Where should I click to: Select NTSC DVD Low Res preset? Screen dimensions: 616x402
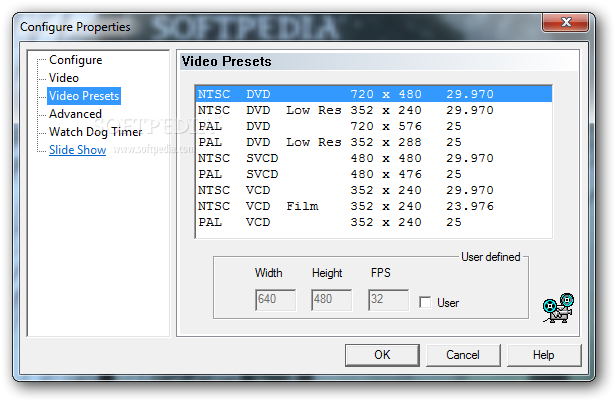click(374, 110)
